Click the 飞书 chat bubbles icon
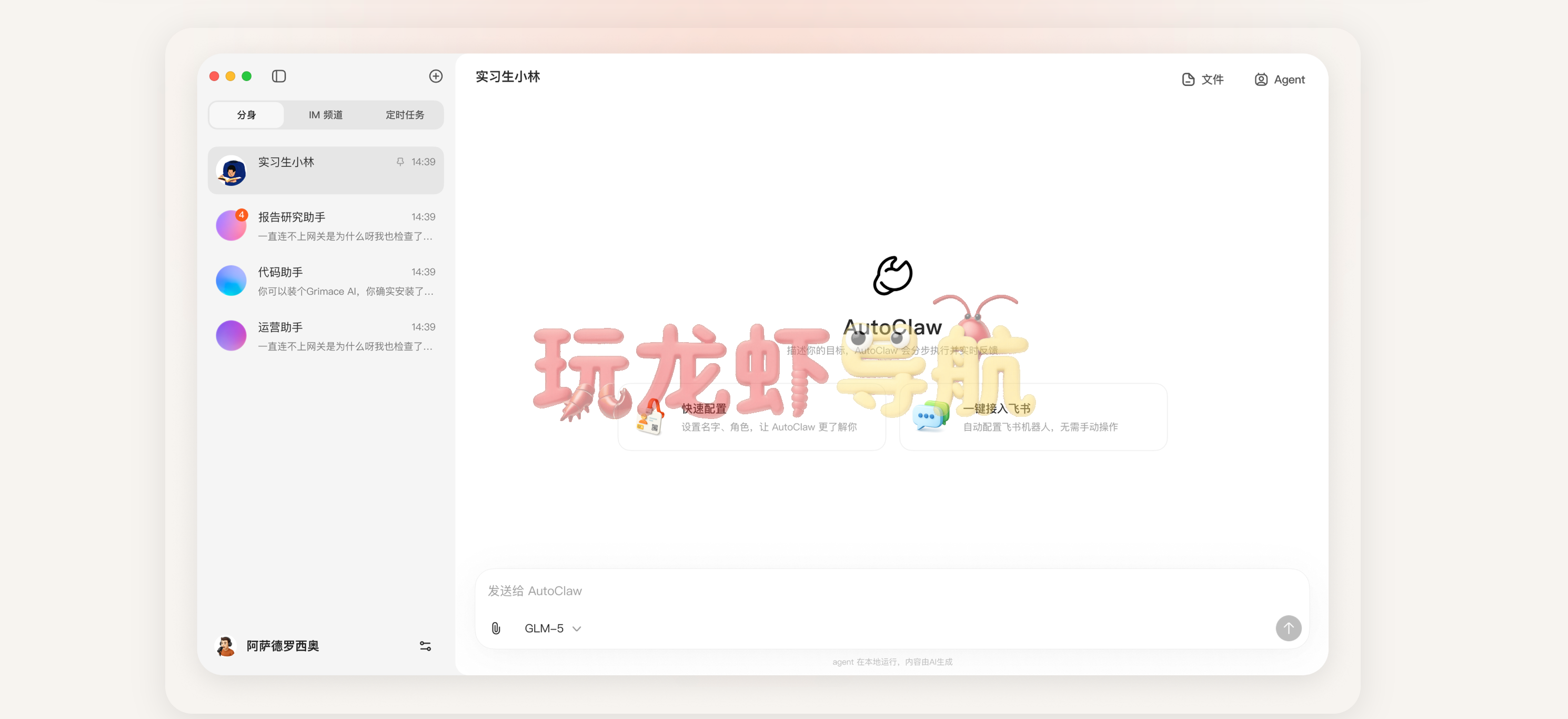The image size is (1568, 719). pos(931,417)
